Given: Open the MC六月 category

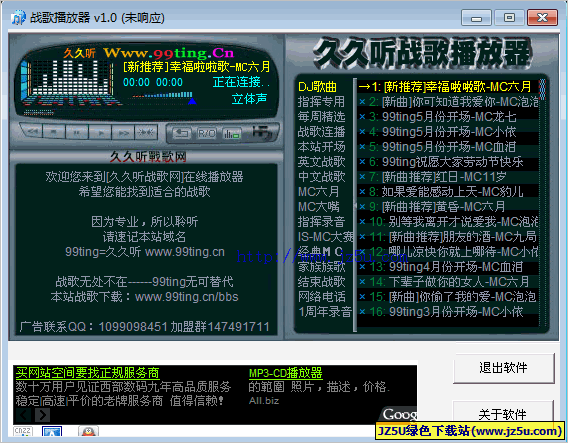Looking at the screenshot, I should 319,192.
